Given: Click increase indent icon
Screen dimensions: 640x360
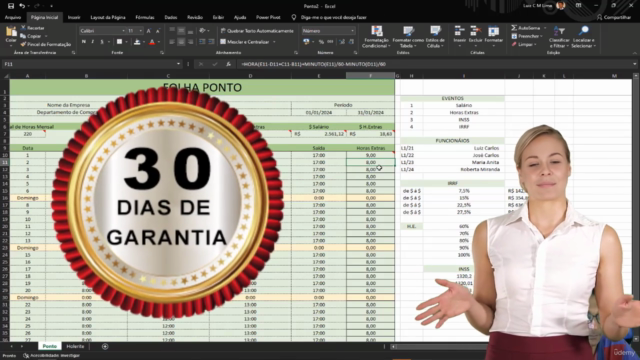Looking at the screenshot, I should (211, 42).
